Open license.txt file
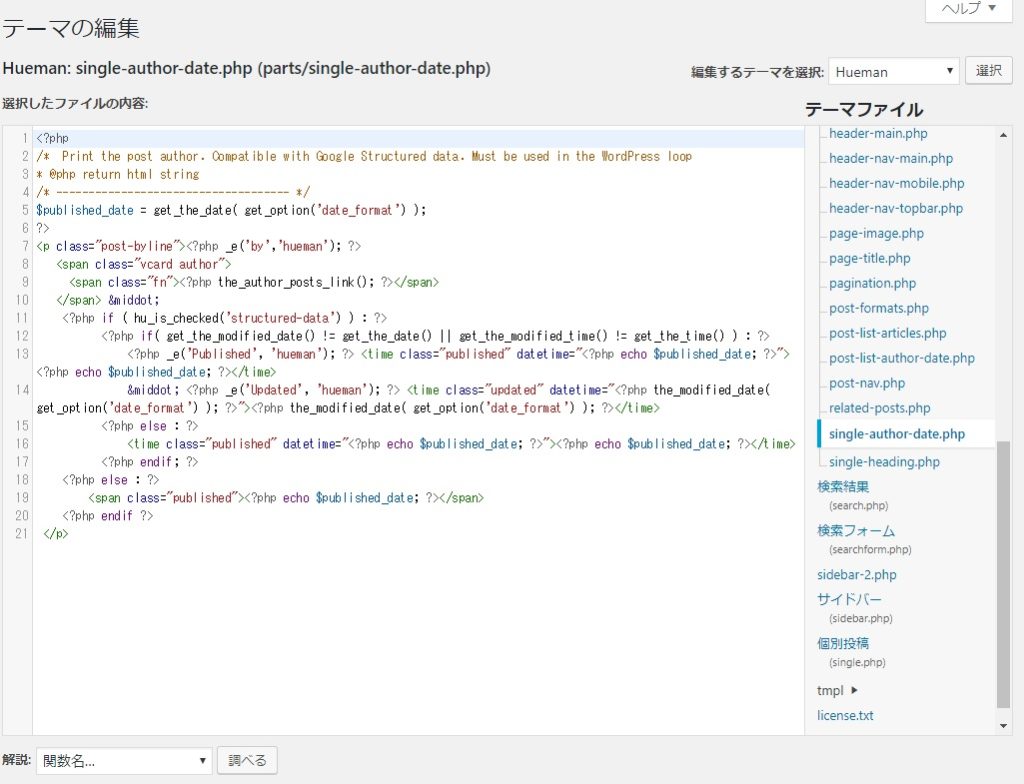The height and width of the screenshot is (784, 1024). pos(845,715)
